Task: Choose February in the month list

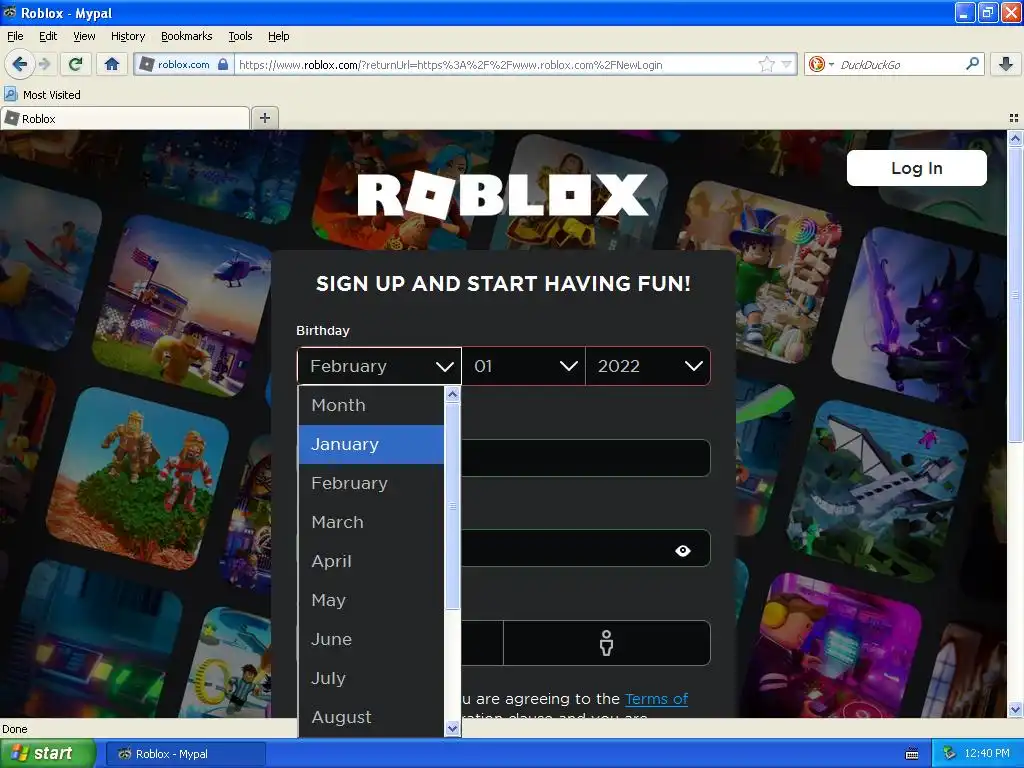Action: point(371,483)
